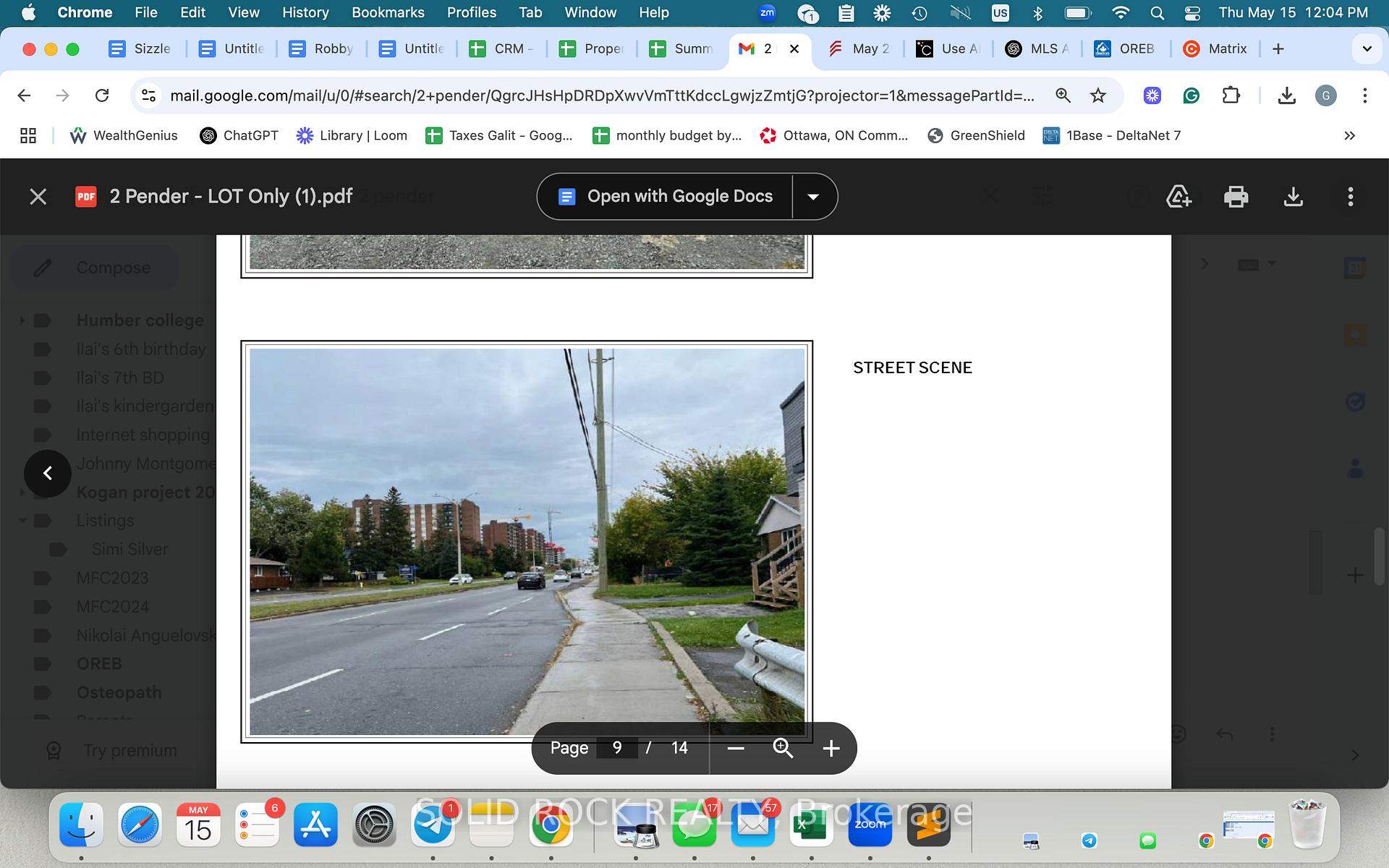Open the page zoom indicator
The height and width of the screenshot is (868, 1389).
1063,95
